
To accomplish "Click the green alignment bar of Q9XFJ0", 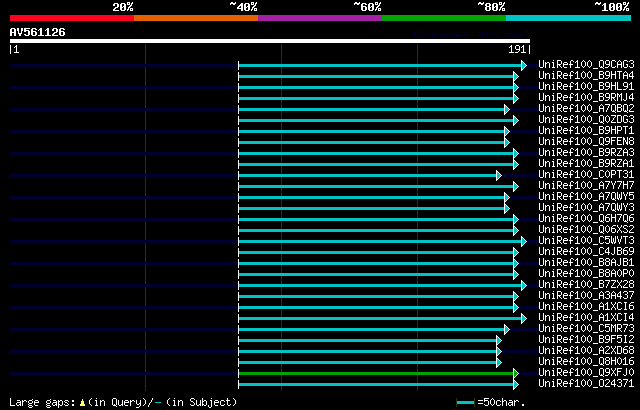I will [376, 373].
